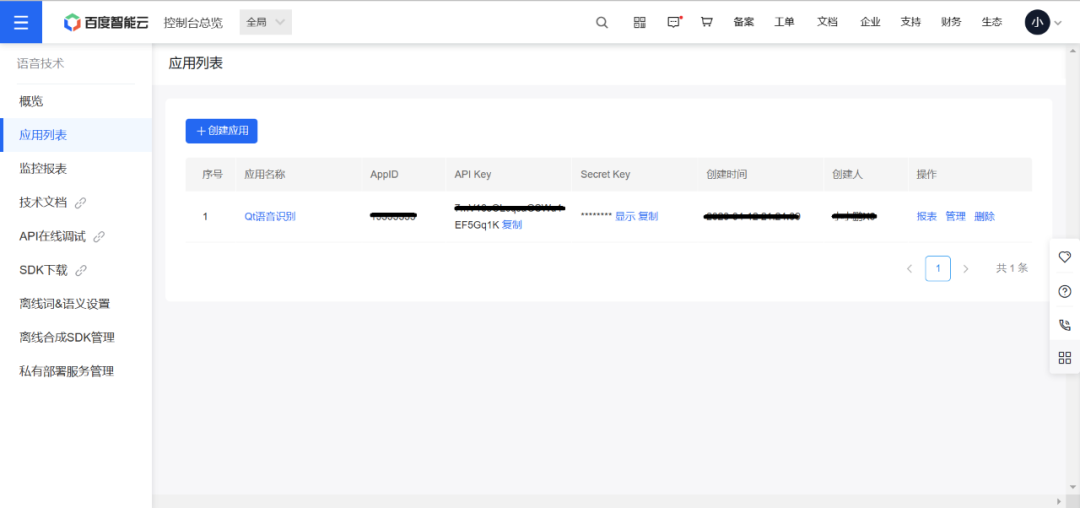Select 概览 in the sidebar

click(x=31, y=101)
